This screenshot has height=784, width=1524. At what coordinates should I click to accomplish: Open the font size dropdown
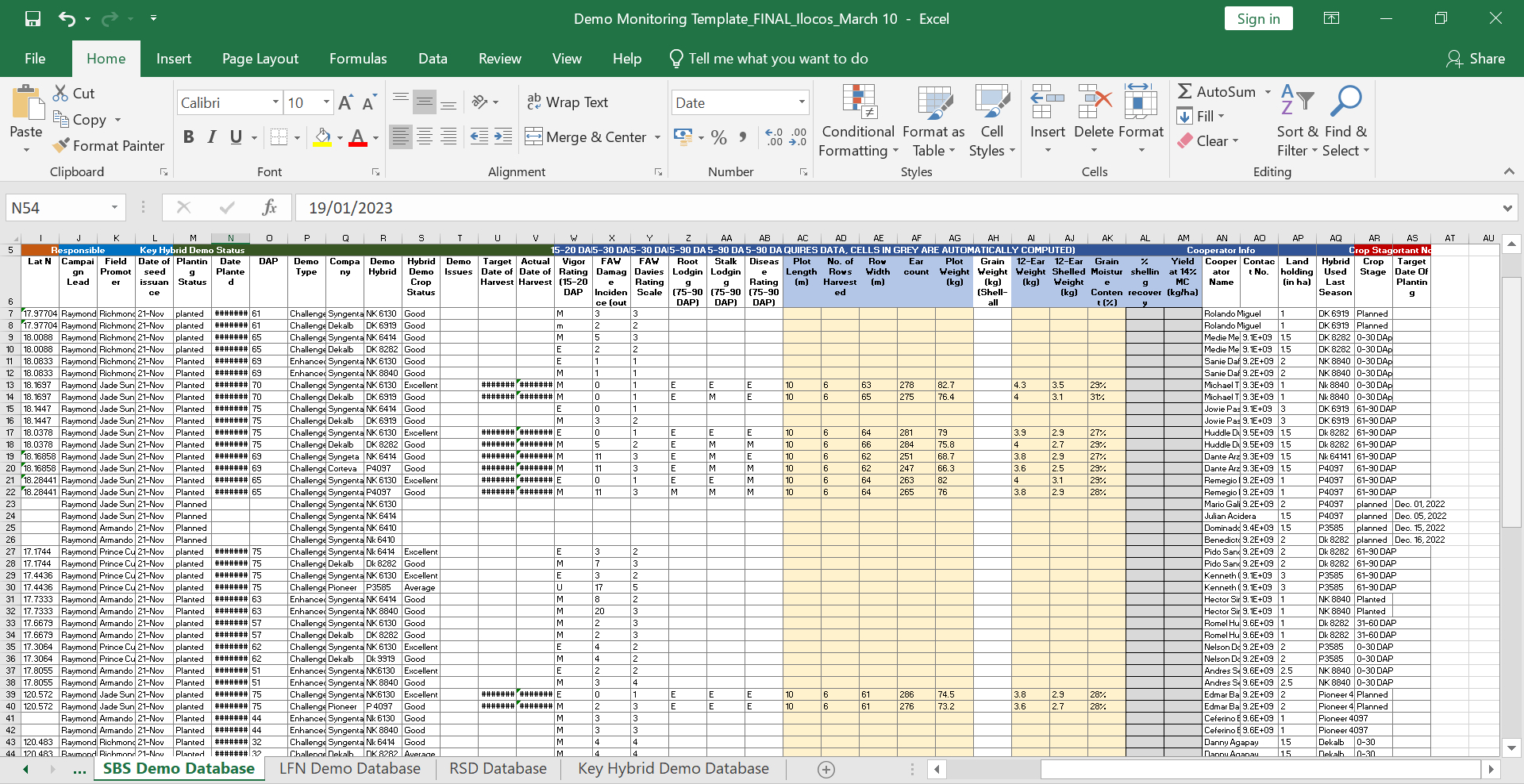click(325, 102)
